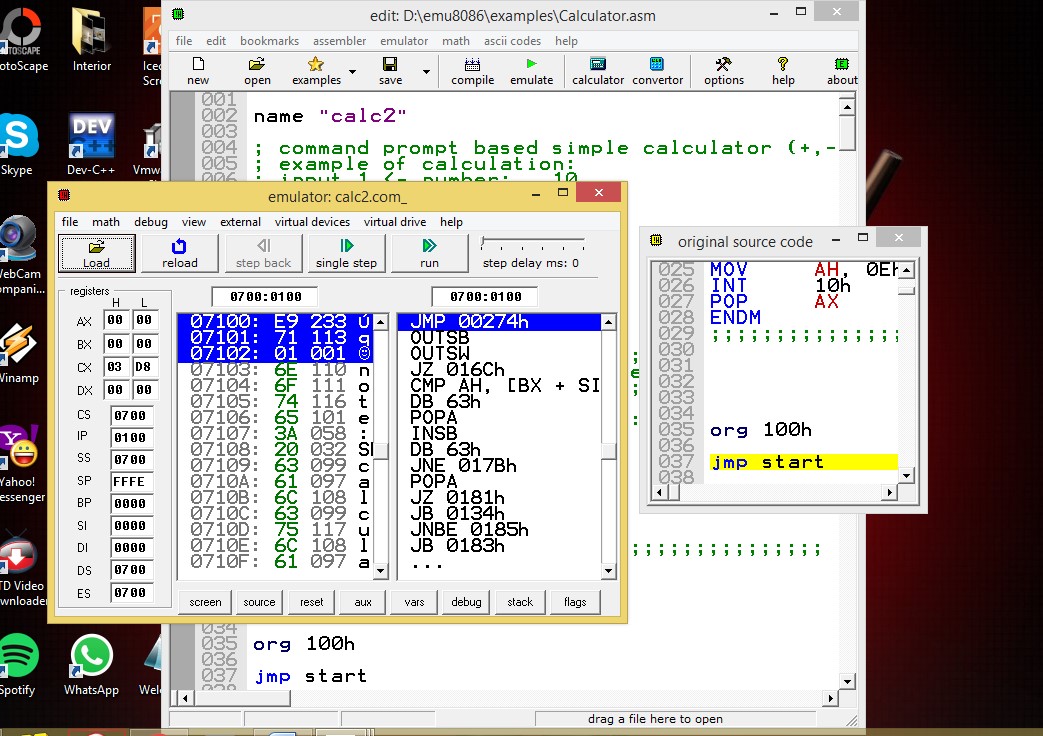Click the stack button

520,602
